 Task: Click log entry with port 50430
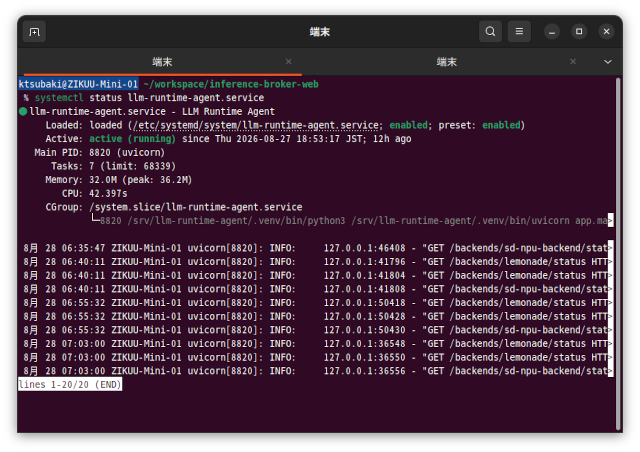click(x=317, y=330)
